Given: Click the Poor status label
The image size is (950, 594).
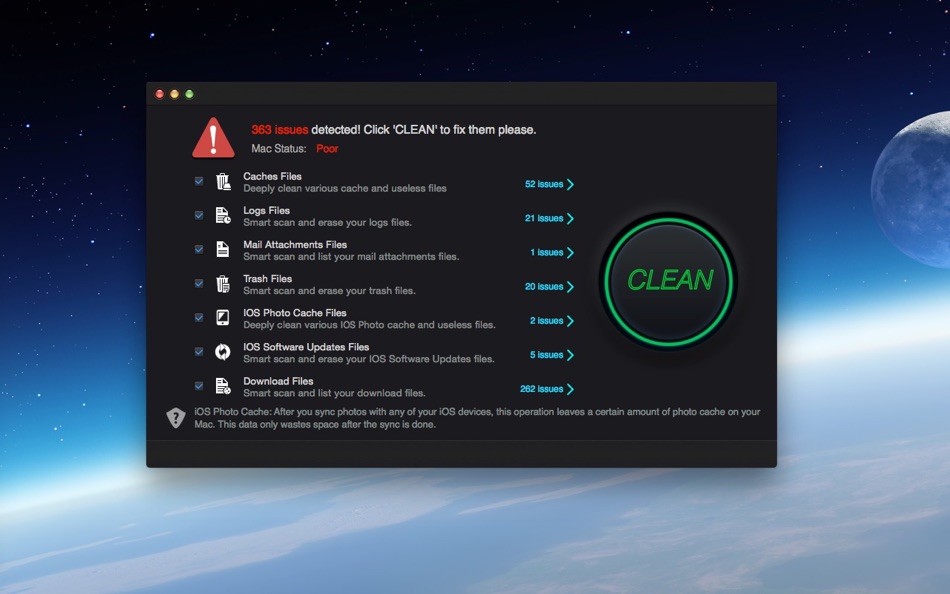Looking at the screenshot, I should [x=327, y=147].
